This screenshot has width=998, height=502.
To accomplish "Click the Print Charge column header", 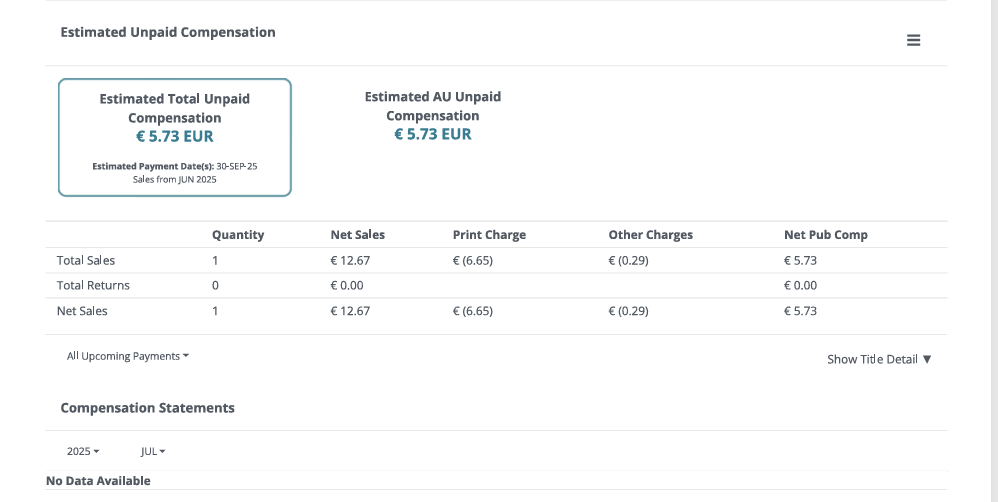I will tap(489, 235).
